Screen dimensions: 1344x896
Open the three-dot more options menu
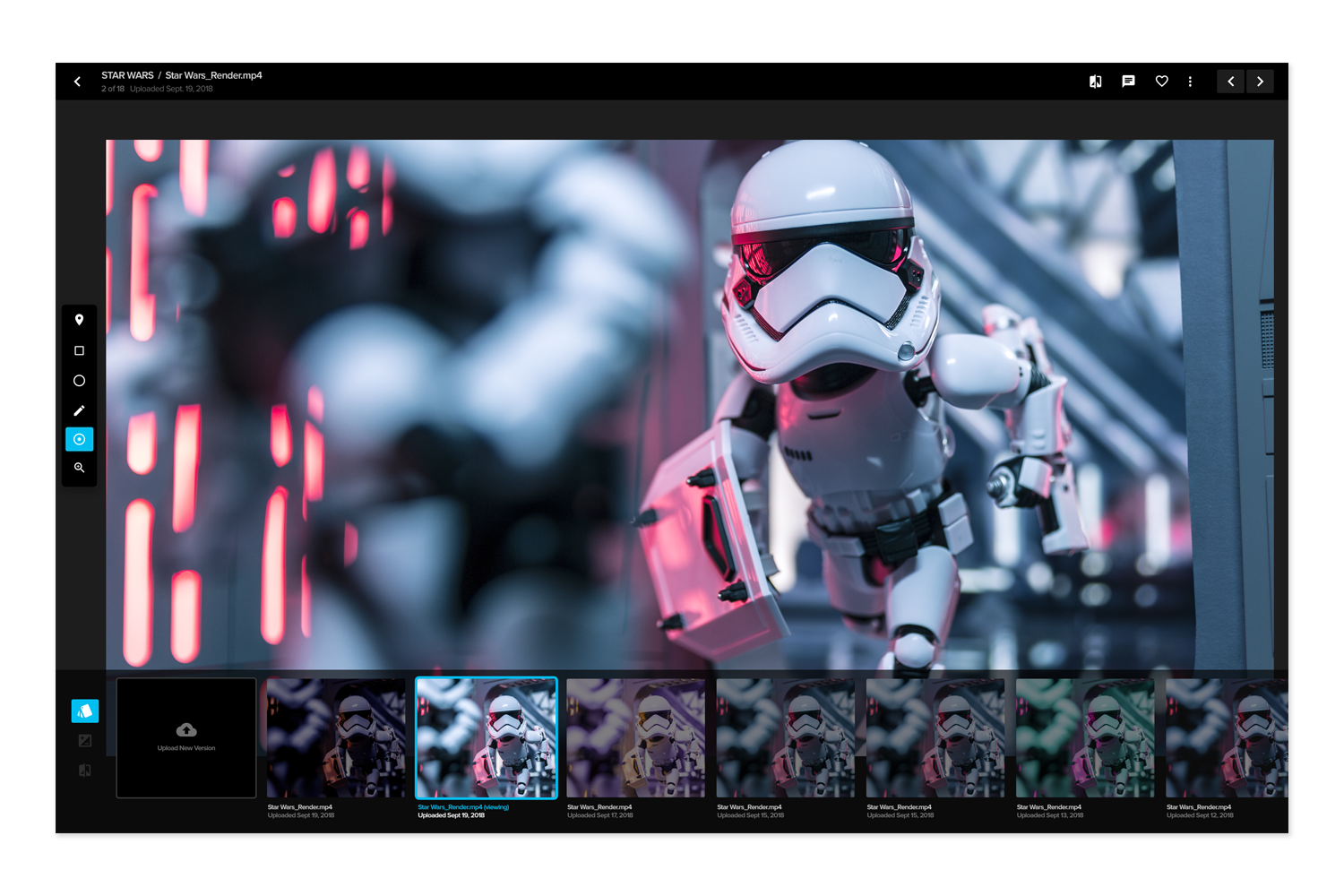(1190, 82)
